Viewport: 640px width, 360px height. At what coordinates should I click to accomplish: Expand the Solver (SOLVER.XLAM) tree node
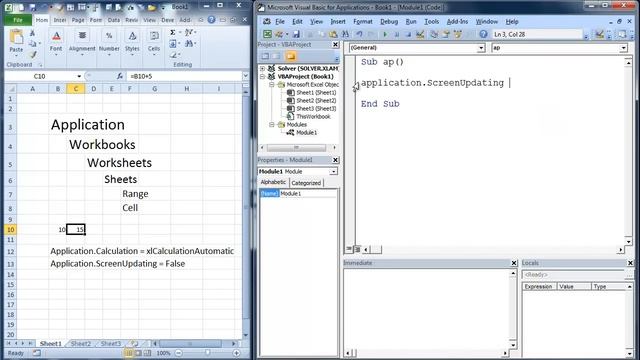pyautogui.click(x=263, y=69)
